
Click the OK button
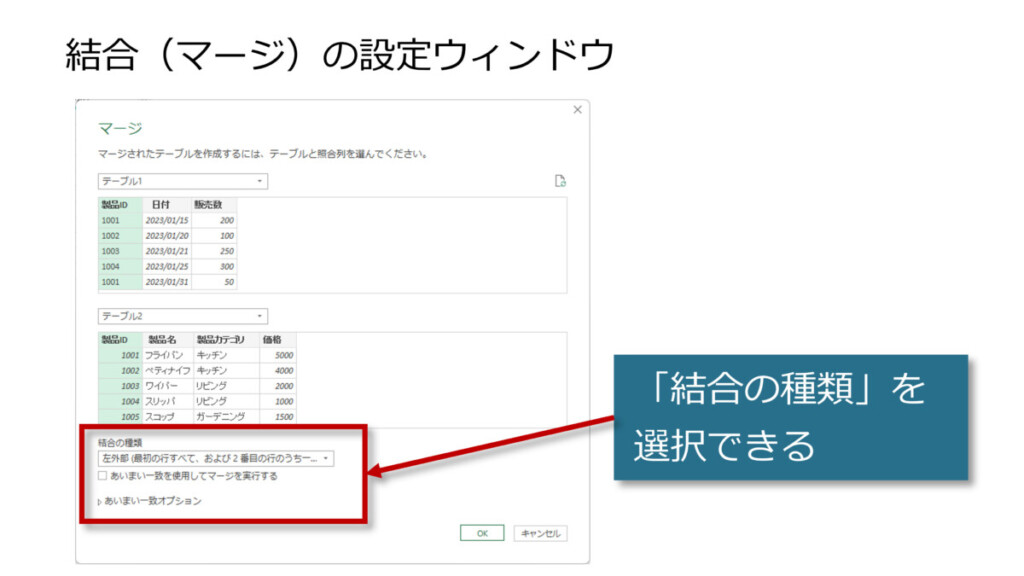[x=482, y=533]
